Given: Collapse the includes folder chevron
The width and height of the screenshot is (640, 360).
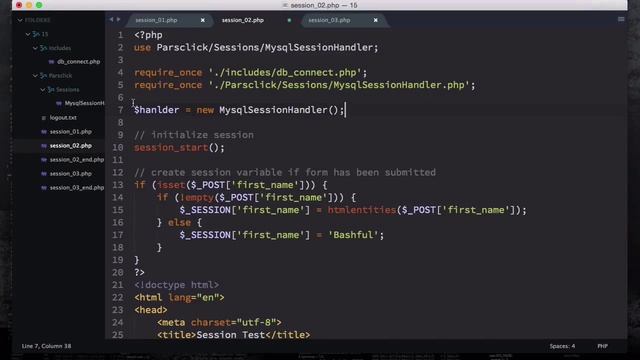Looking at the screenshot, I should (x=35, y=48).
